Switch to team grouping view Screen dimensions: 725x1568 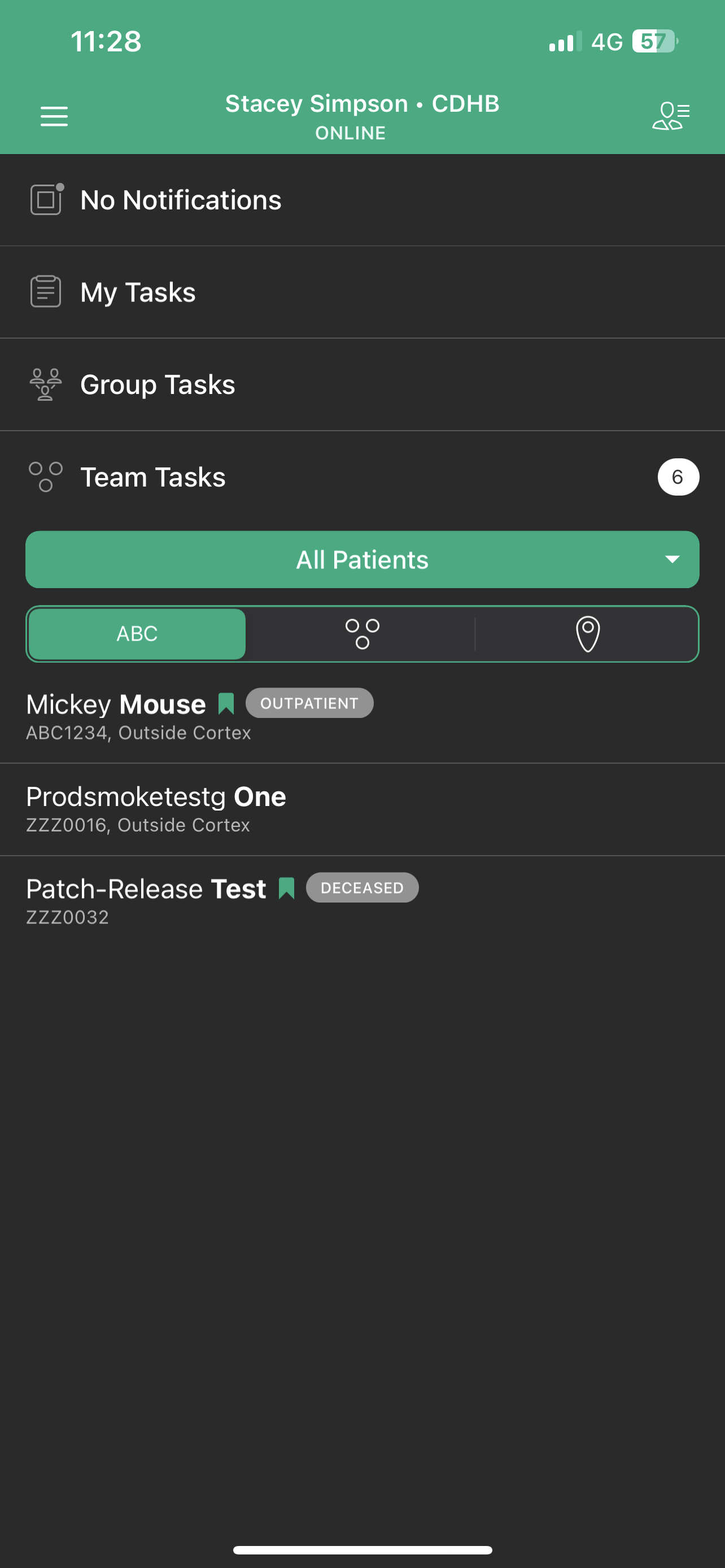click(x=362, y=634)
